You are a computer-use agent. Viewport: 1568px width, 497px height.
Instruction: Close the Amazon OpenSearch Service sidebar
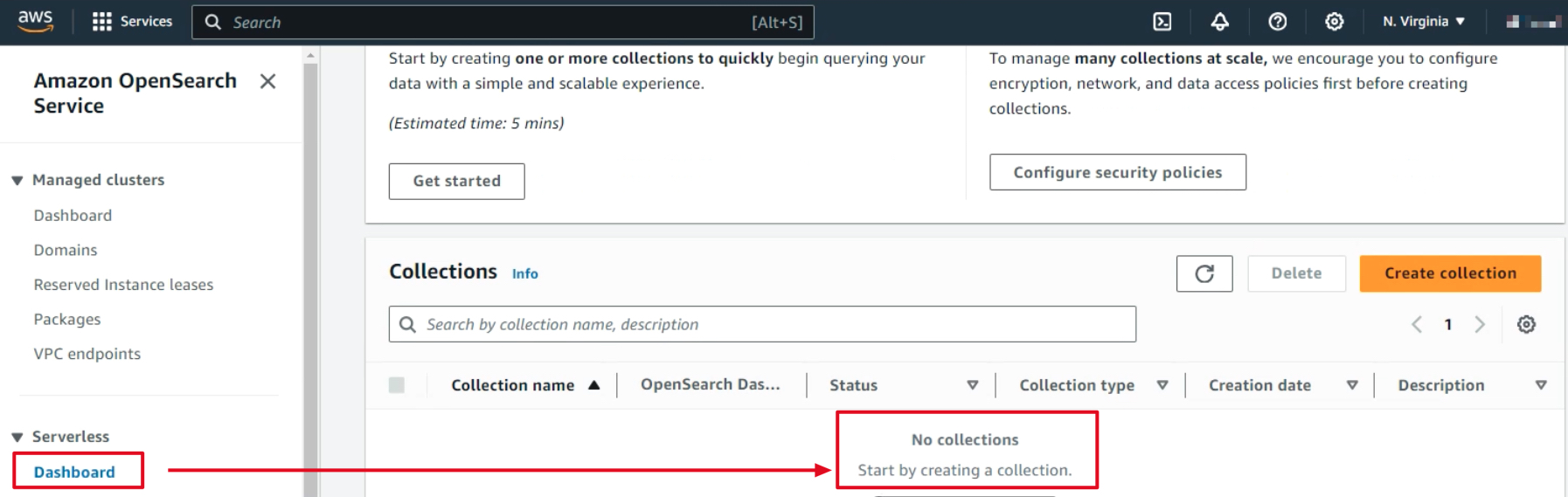(x=267, y=81)
